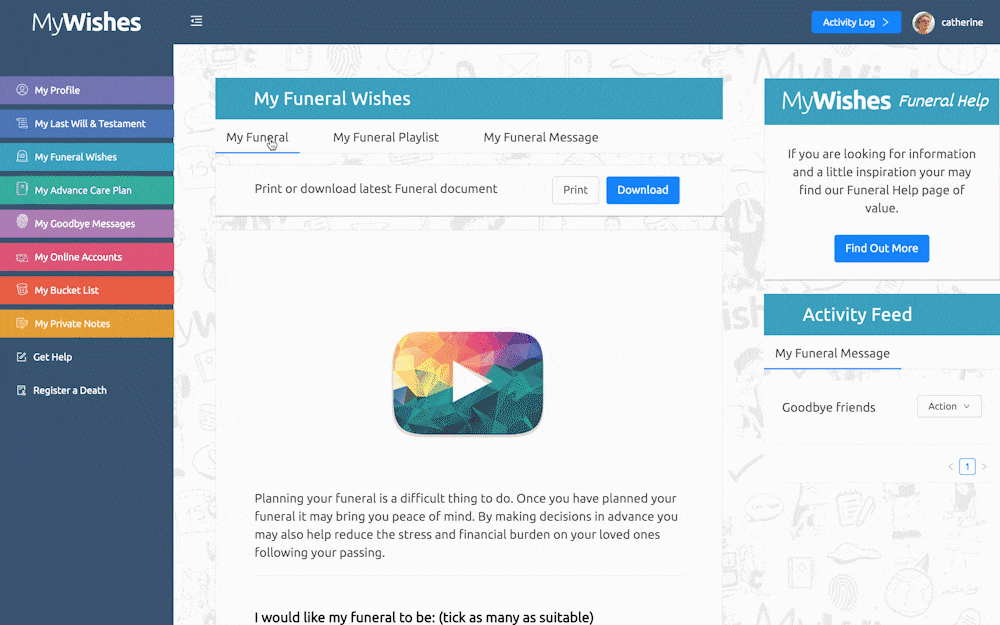Open the Action dropdown for Goodbye friends
The image size is (1000, 625).
coord(949,406)
